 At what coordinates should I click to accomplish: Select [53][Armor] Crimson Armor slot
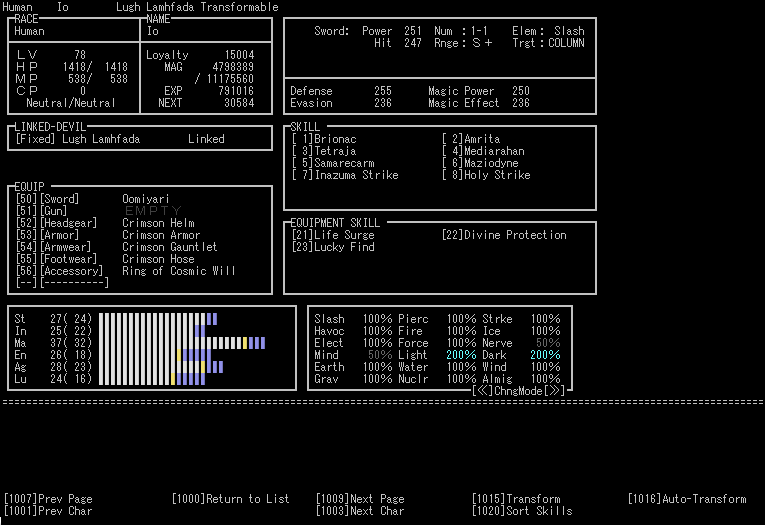point(108,235)
